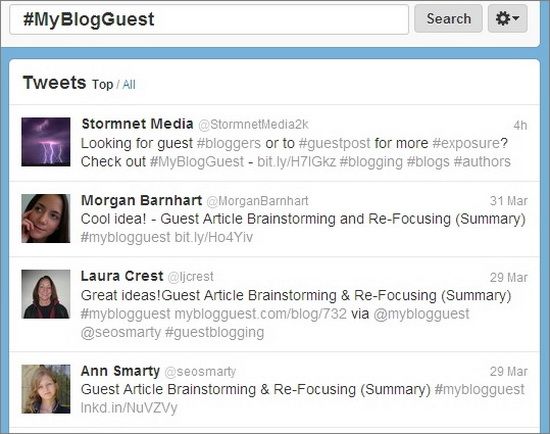Follow the #guestblogging hashtag
Image resolution: width=550 pixels, height=434 pixels.
coord(214,333)
